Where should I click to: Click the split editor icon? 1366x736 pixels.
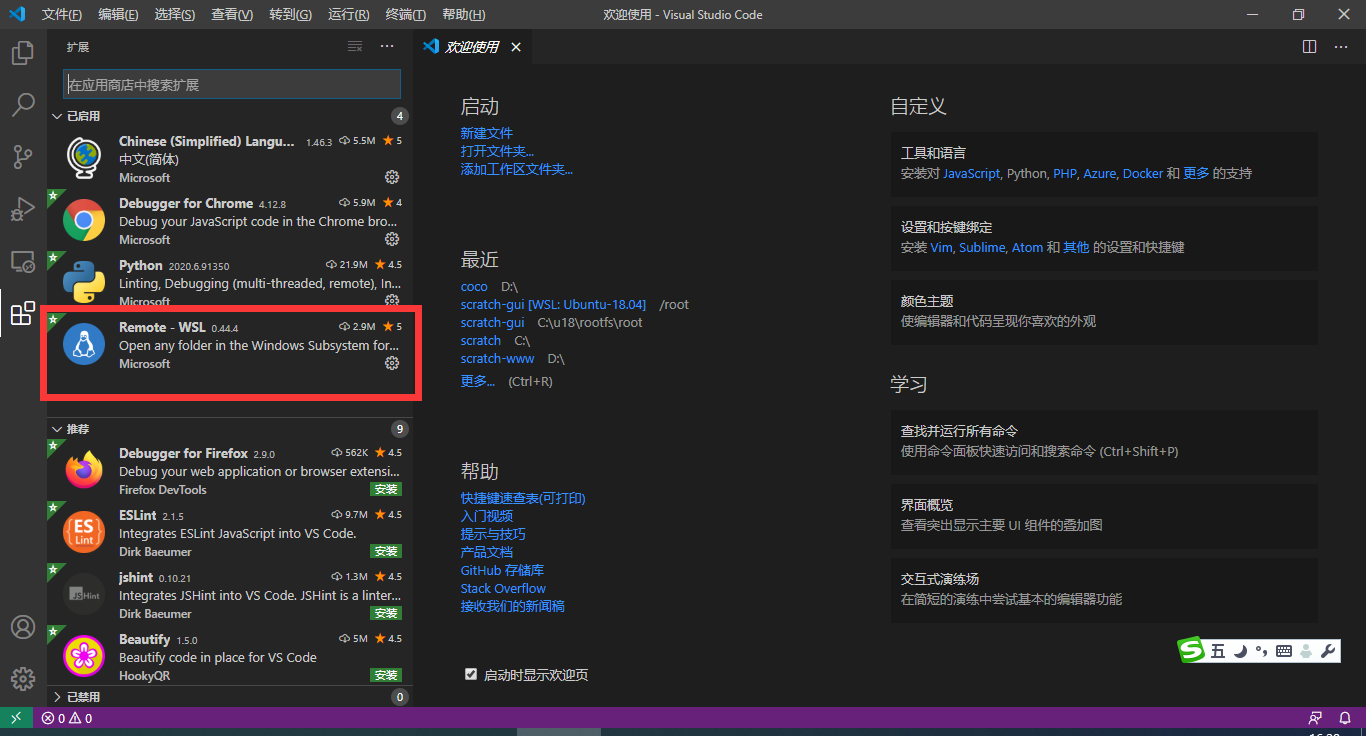(x=1310, y=46)
